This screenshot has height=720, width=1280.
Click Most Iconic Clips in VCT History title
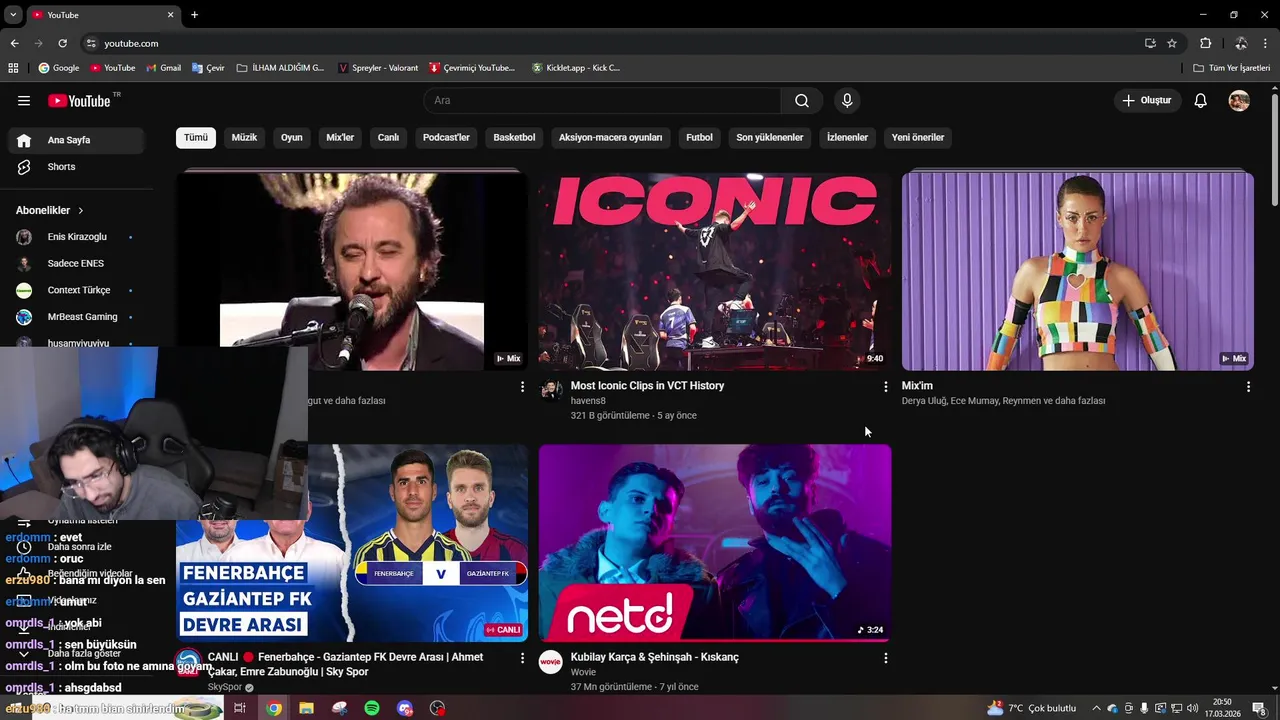tap(647, 386)
